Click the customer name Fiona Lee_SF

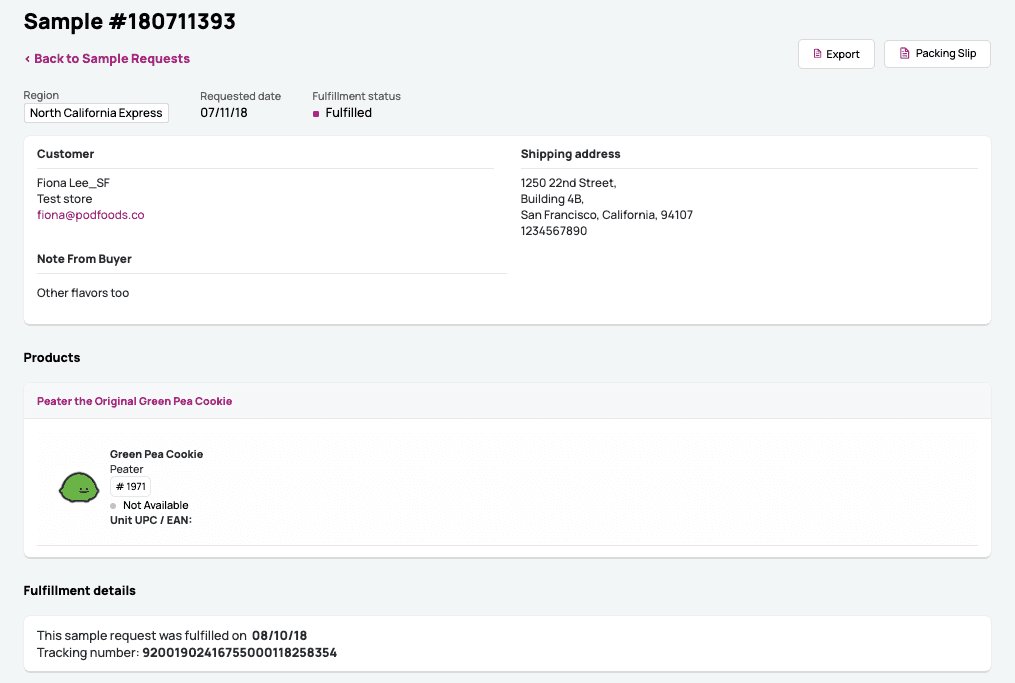coord(73,183)
